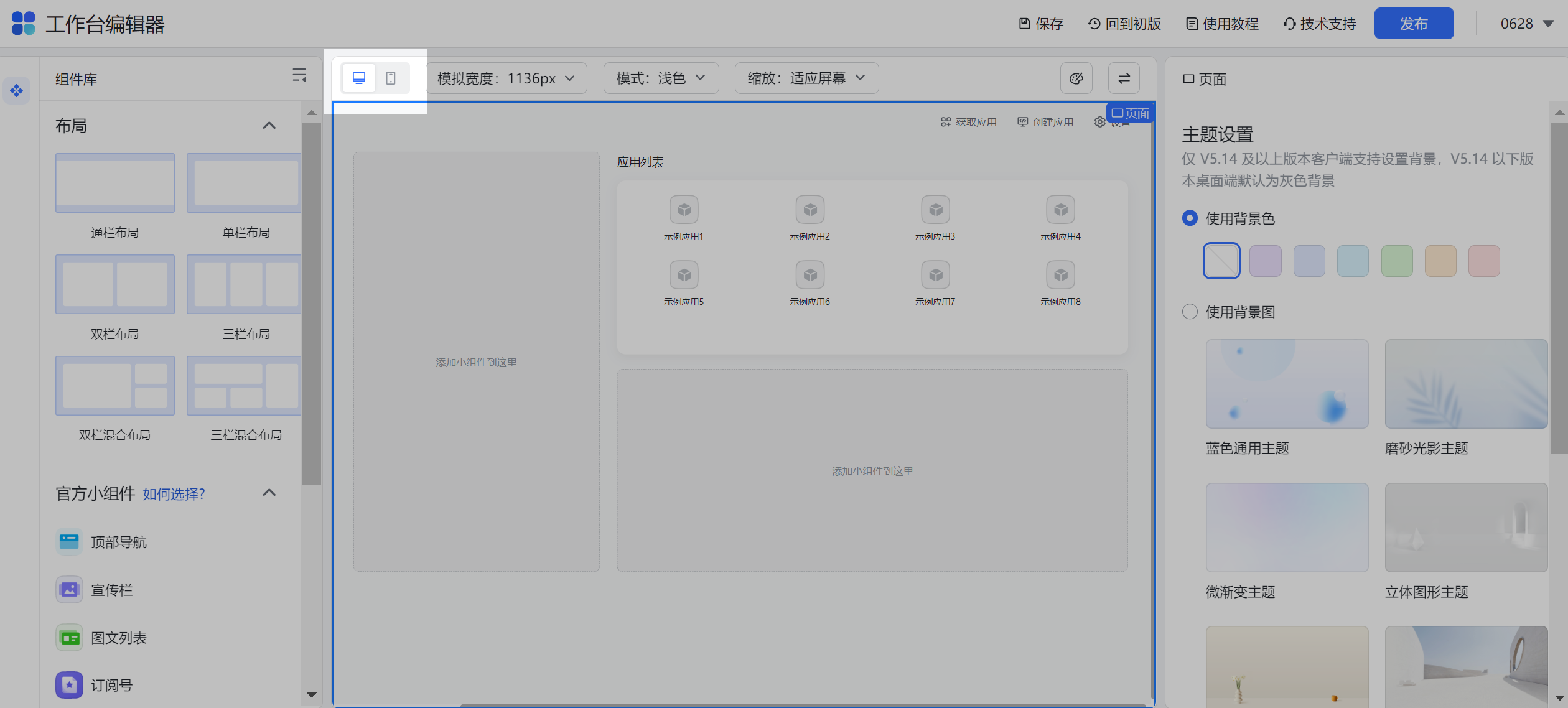Click the theme palette icon in toolbar
The height and width of the screenshot is (708, 1568).
(1076, 78)
